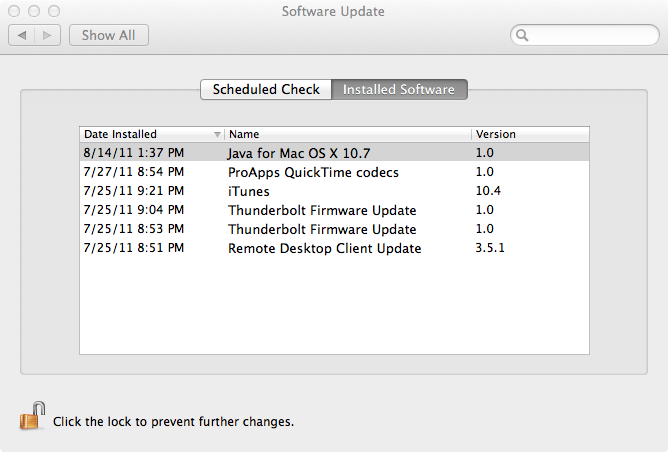668x452 pixels.
Task: Switch to the Scheduled Check tab
Action: point(266,89)
